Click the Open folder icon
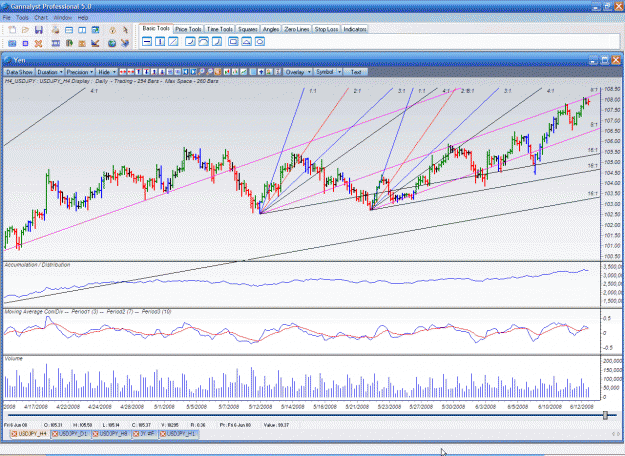 tap(26, 30)
